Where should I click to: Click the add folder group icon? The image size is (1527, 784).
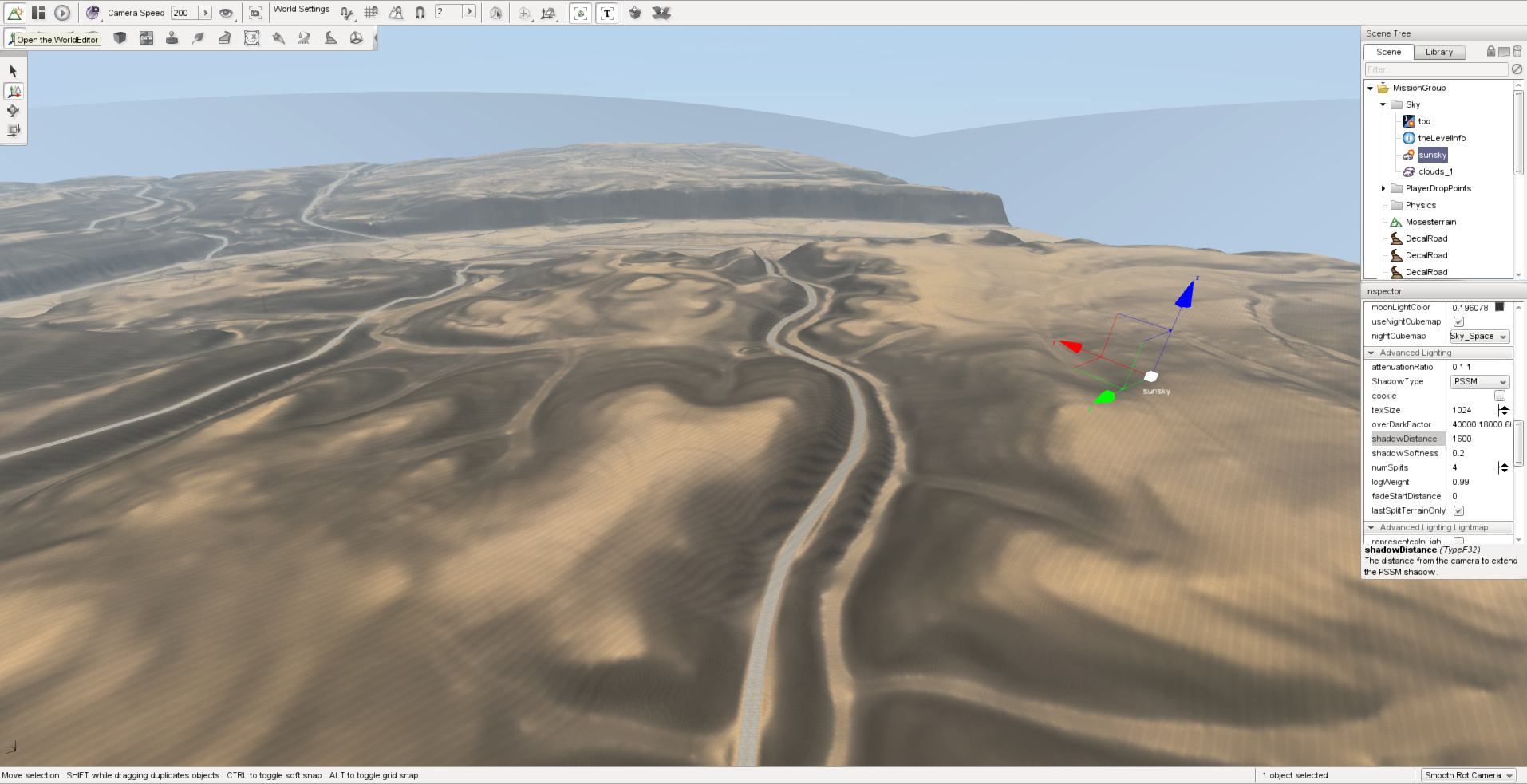click(x=1504, y=51)
